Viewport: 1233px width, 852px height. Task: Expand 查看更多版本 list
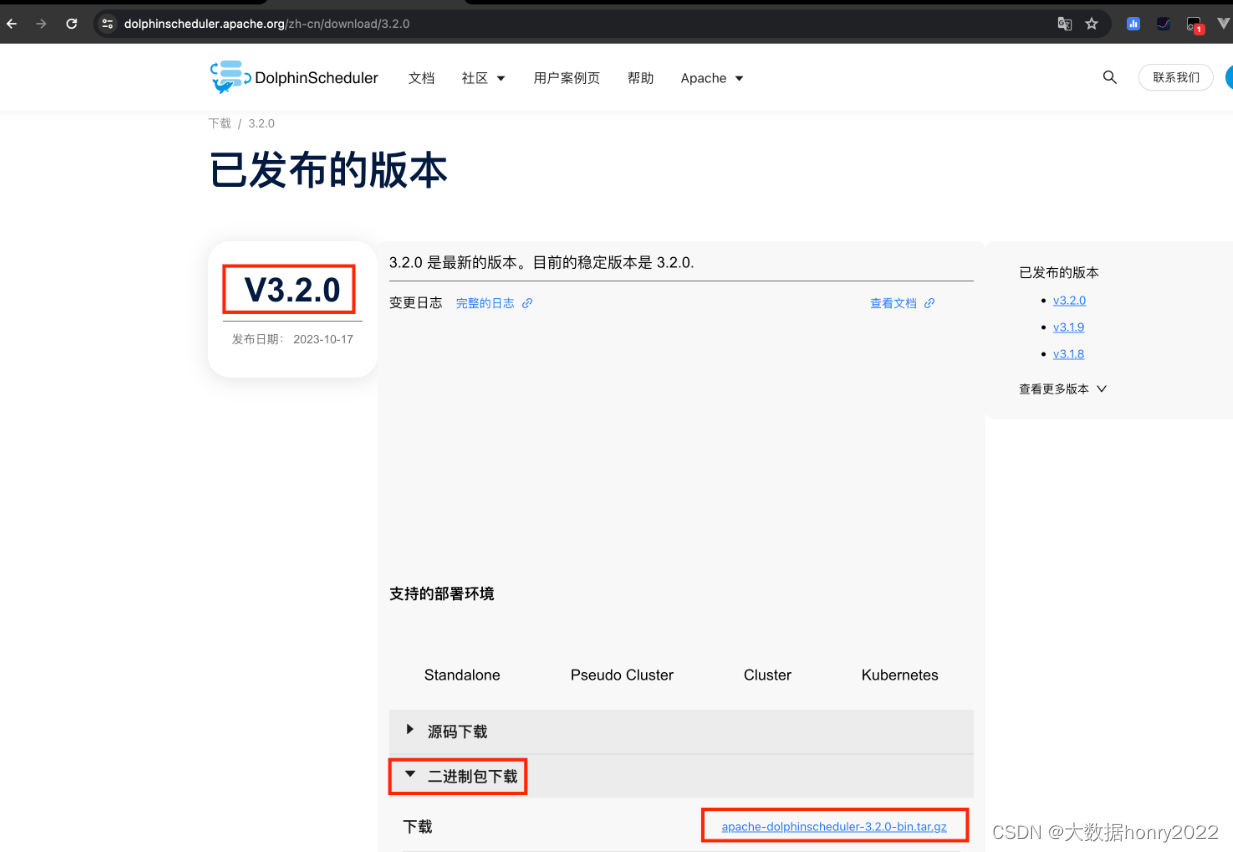(1062, 389)
